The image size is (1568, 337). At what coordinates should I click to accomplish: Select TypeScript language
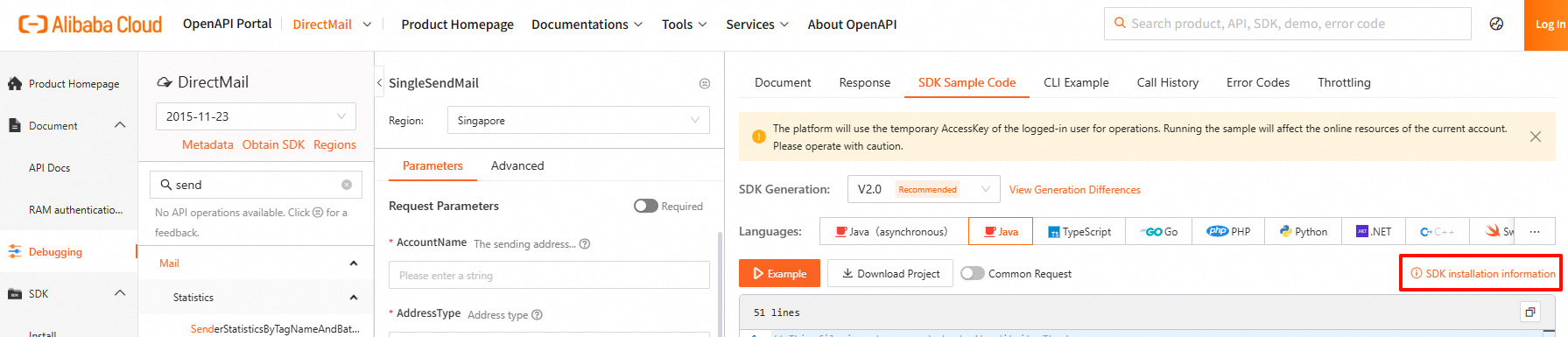click(1079, 232)
